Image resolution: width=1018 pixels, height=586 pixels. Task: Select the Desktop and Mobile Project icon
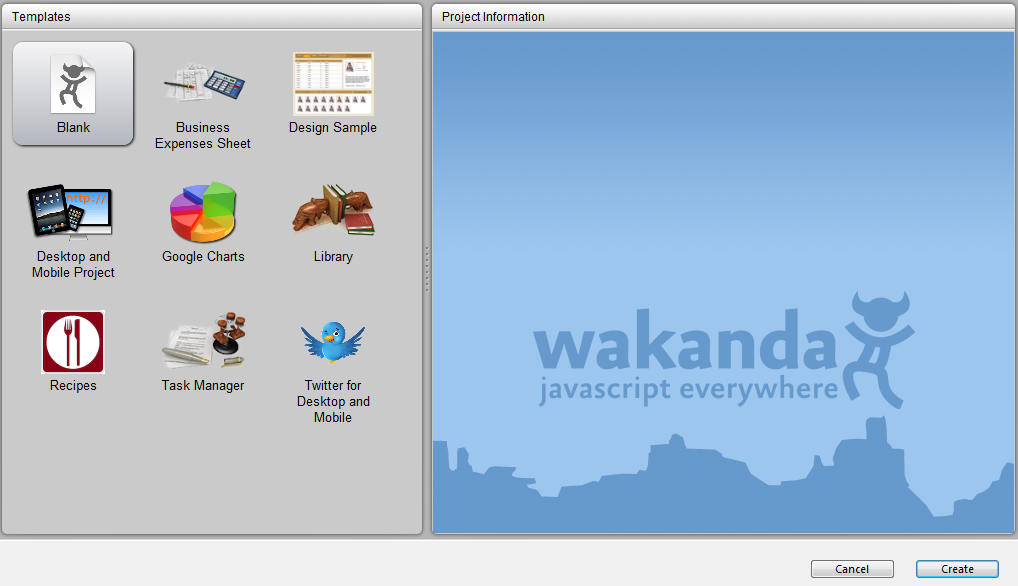point(70,212)
